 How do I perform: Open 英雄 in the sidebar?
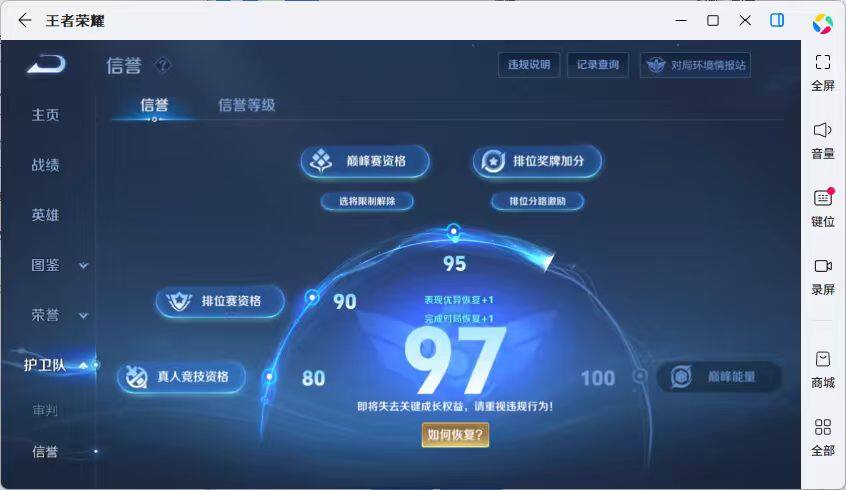pyautogui.click(x=45, y=215)
